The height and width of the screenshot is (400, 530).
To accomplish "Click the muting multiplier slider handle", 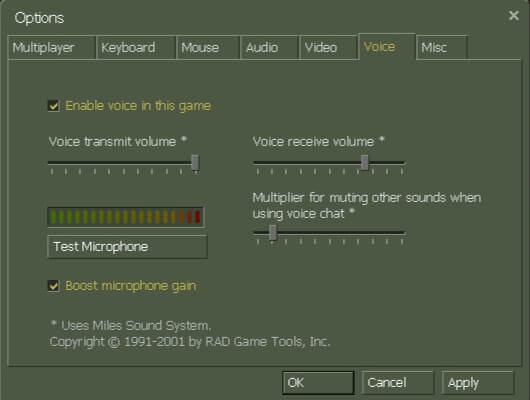I will 272,233.
